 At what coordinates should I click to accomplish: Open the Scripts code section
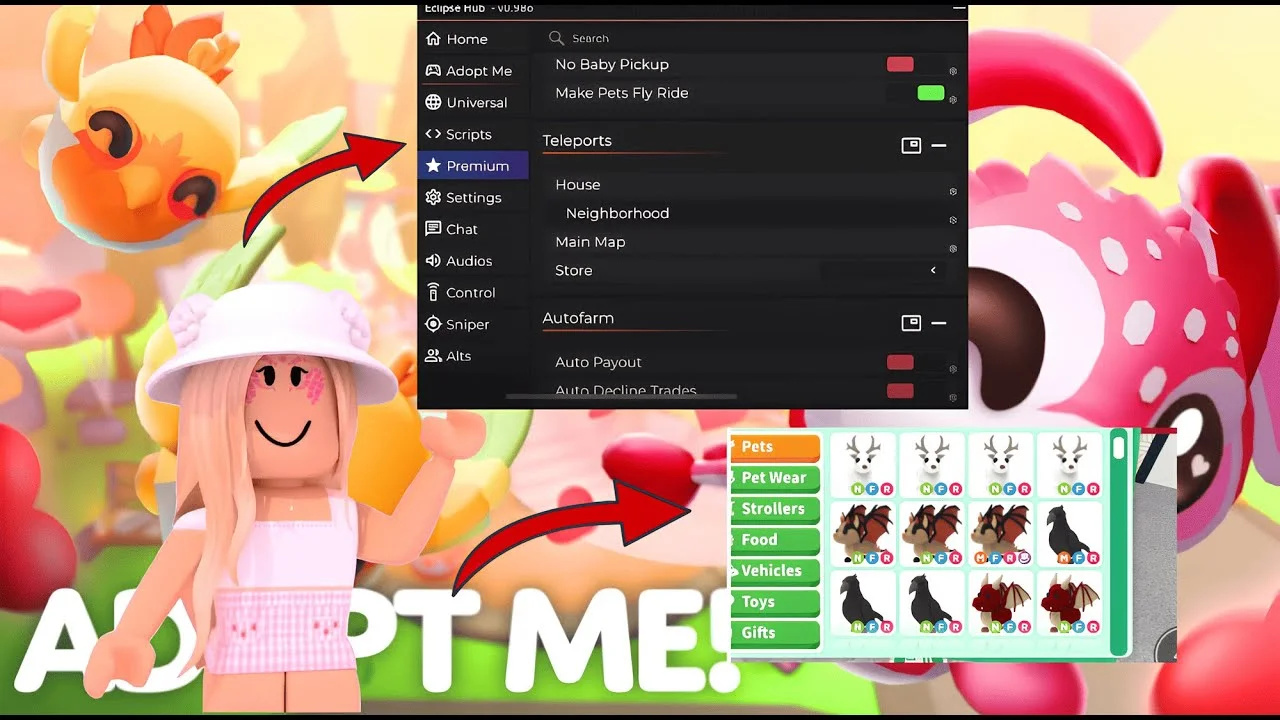[x=433, y=134]
